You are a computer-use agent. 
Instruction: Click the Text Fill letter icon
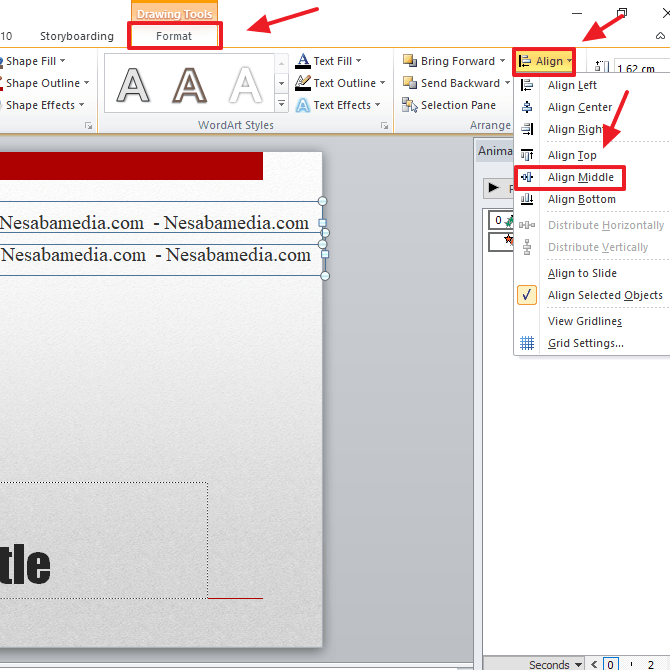point(303,61)
